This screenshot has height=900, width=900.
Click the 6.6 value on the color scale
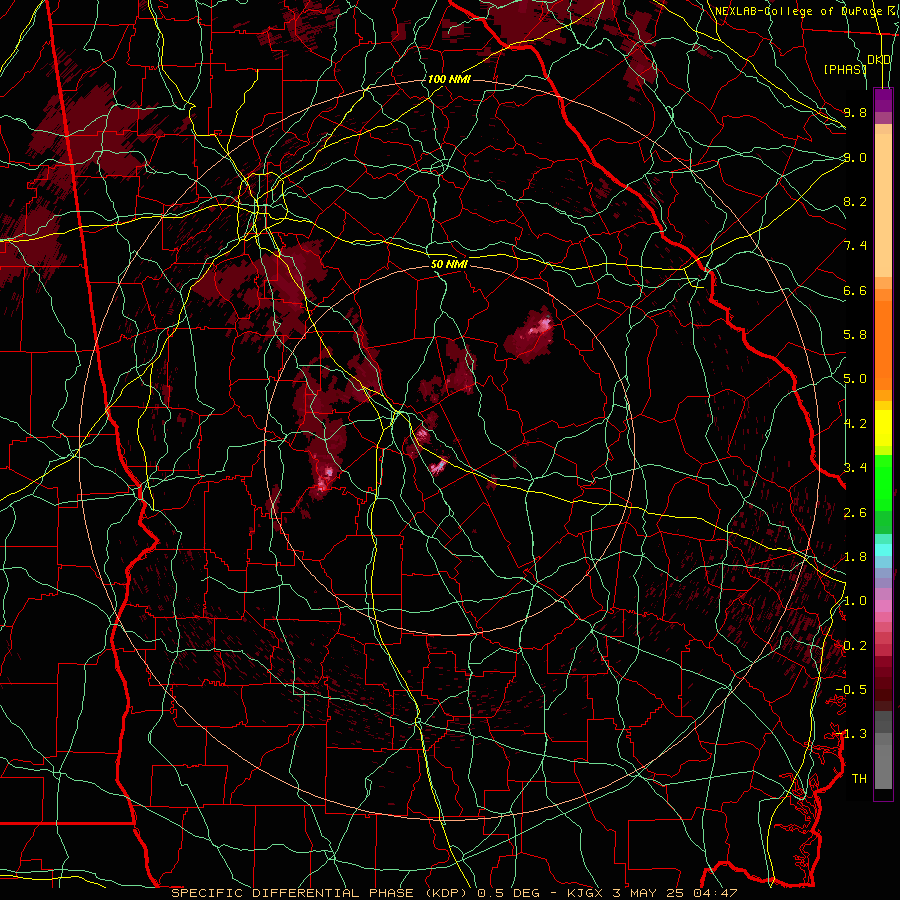(x=855, y=290)
